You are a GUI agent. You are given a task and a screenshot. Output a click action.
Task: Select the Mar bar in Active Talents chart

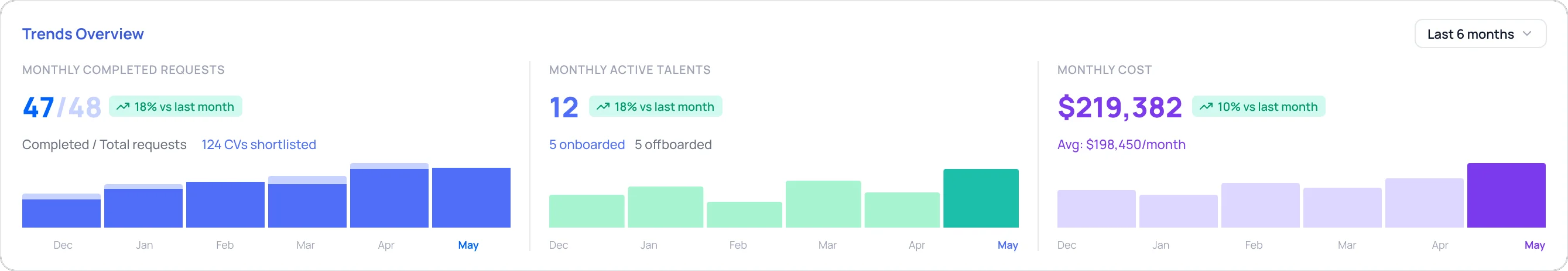click(823, 205)
